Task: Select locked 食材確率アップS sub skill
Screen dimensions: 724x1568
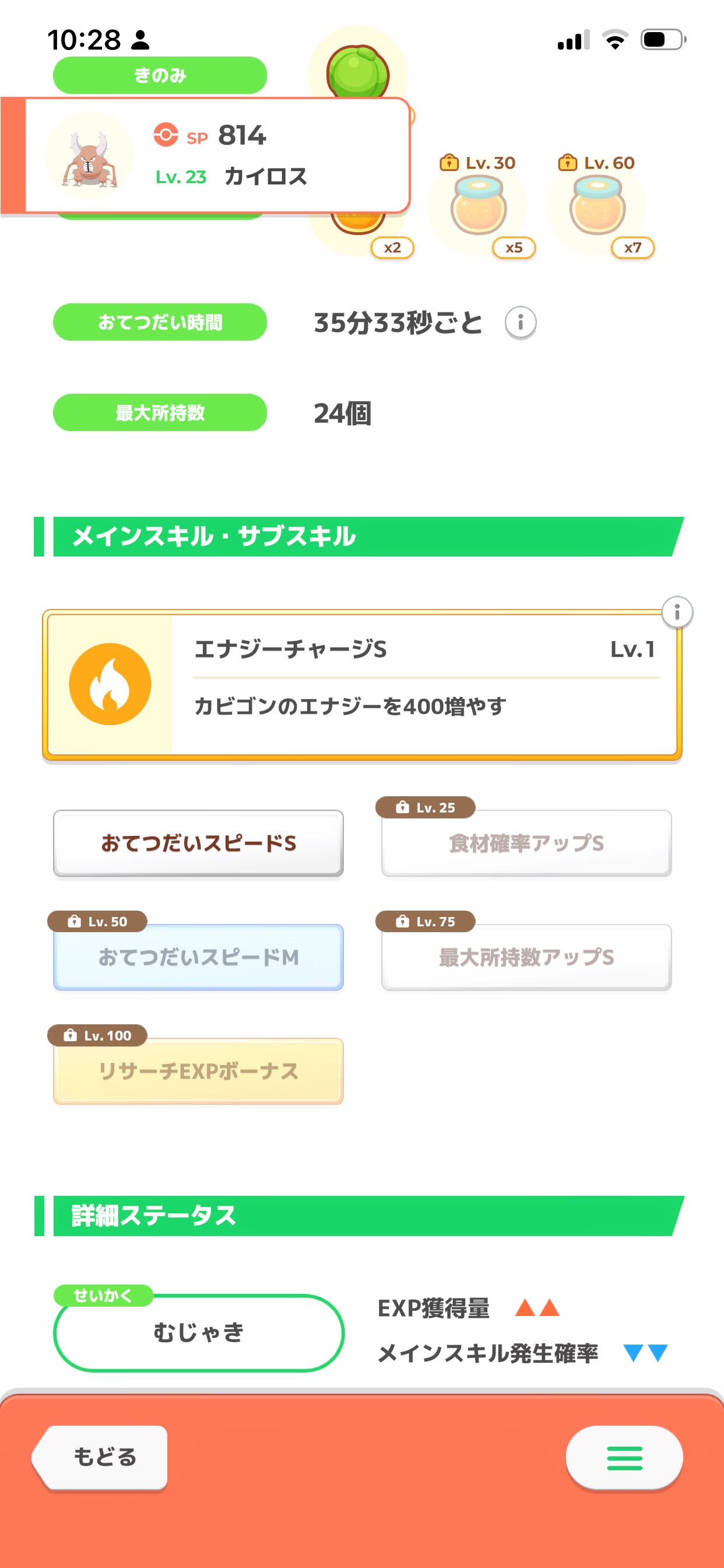Action: [x=526, y=843]
